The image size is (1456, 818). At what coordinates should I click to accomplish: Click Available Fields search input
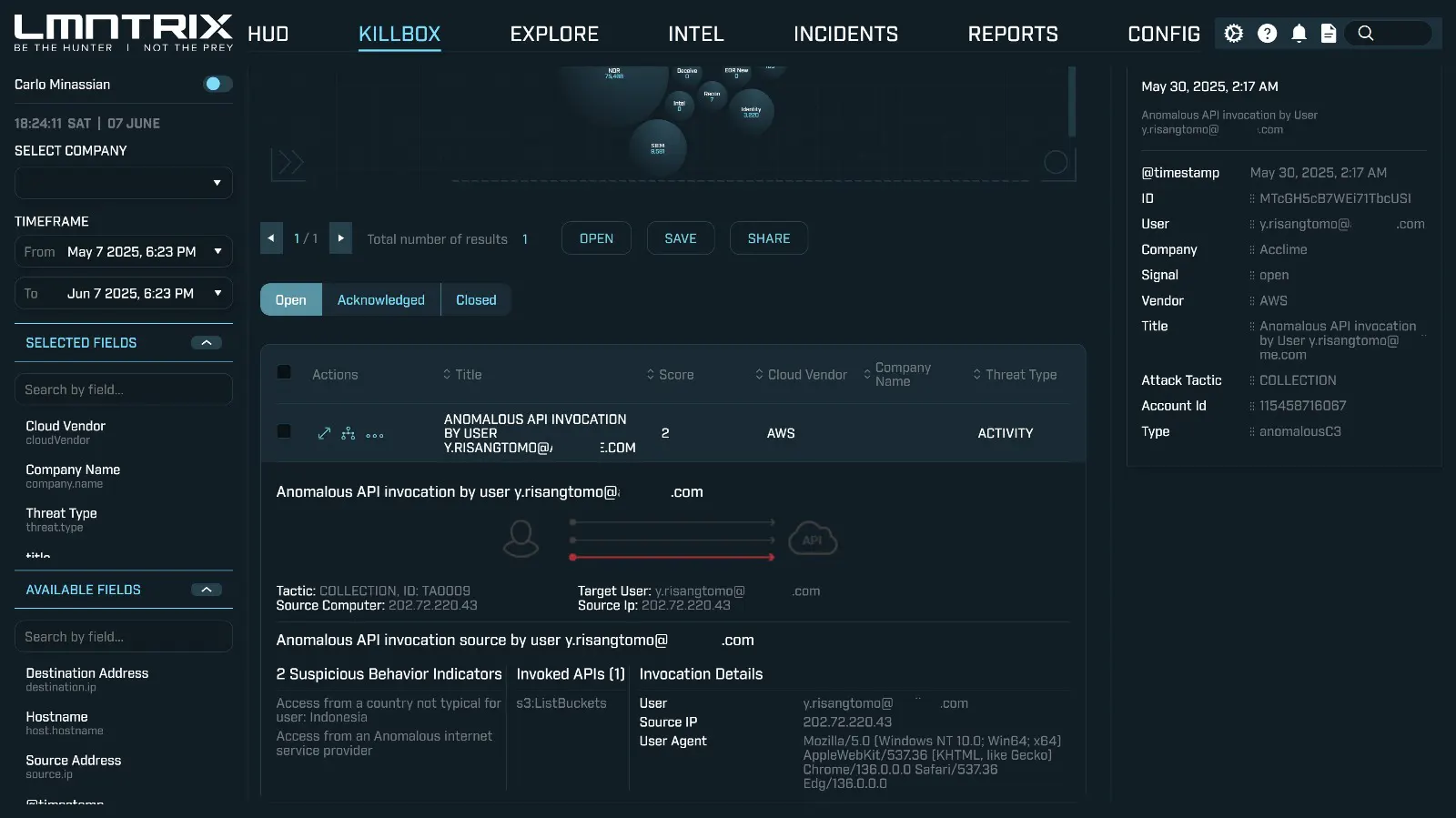click(x=124, y=637)
